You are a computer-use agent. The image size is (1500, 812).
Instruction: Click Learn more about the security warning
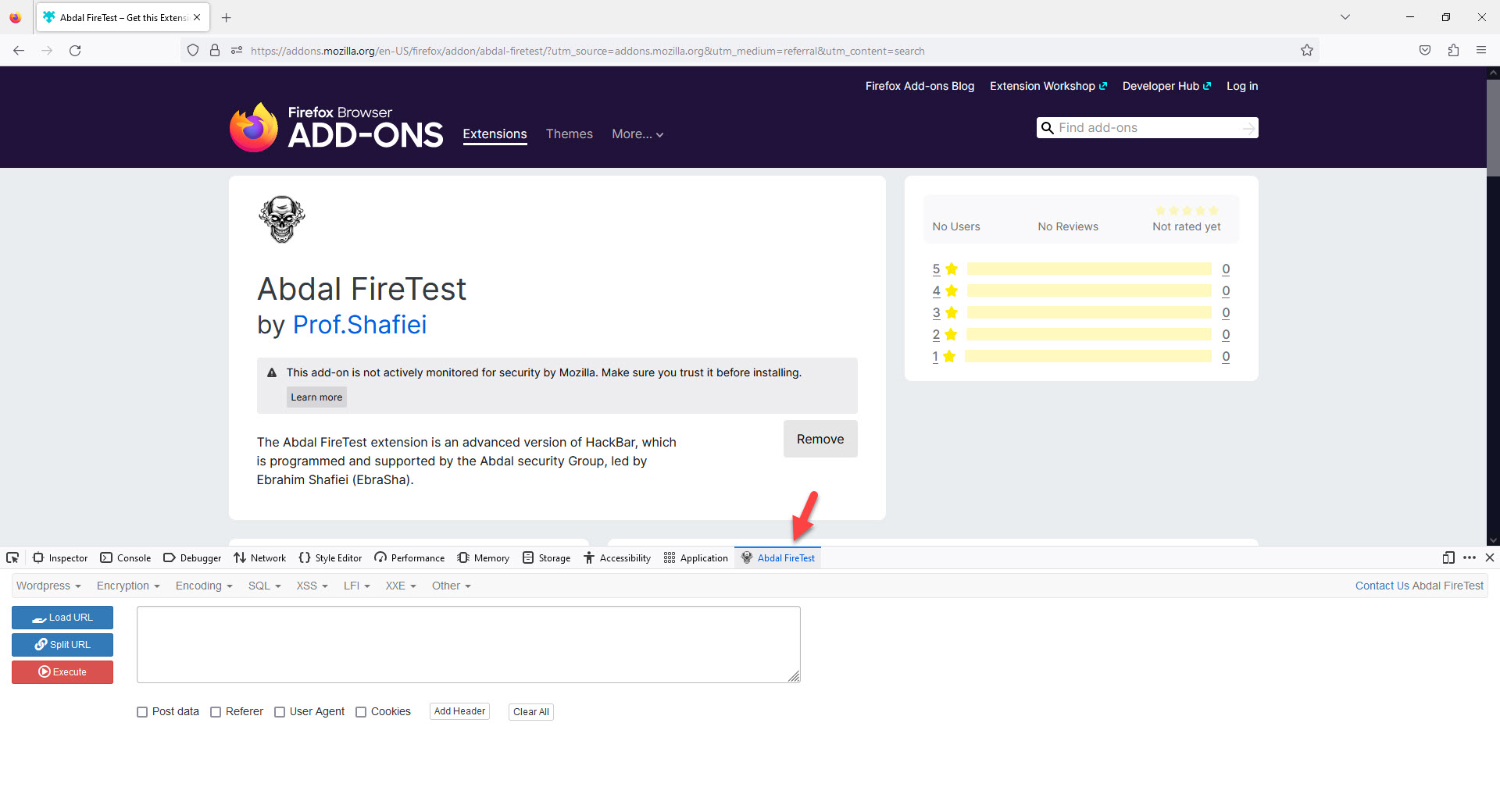[316, 397]
